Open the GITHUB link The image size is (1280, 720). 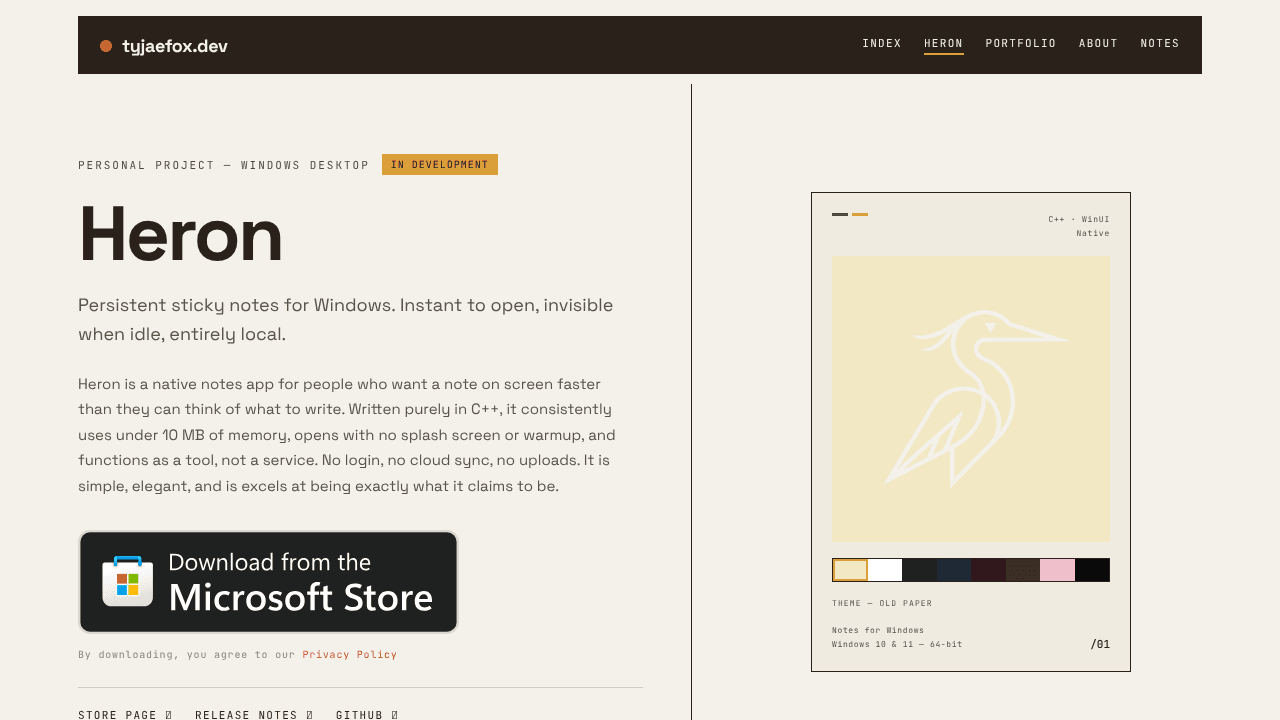tap(367, 715)
